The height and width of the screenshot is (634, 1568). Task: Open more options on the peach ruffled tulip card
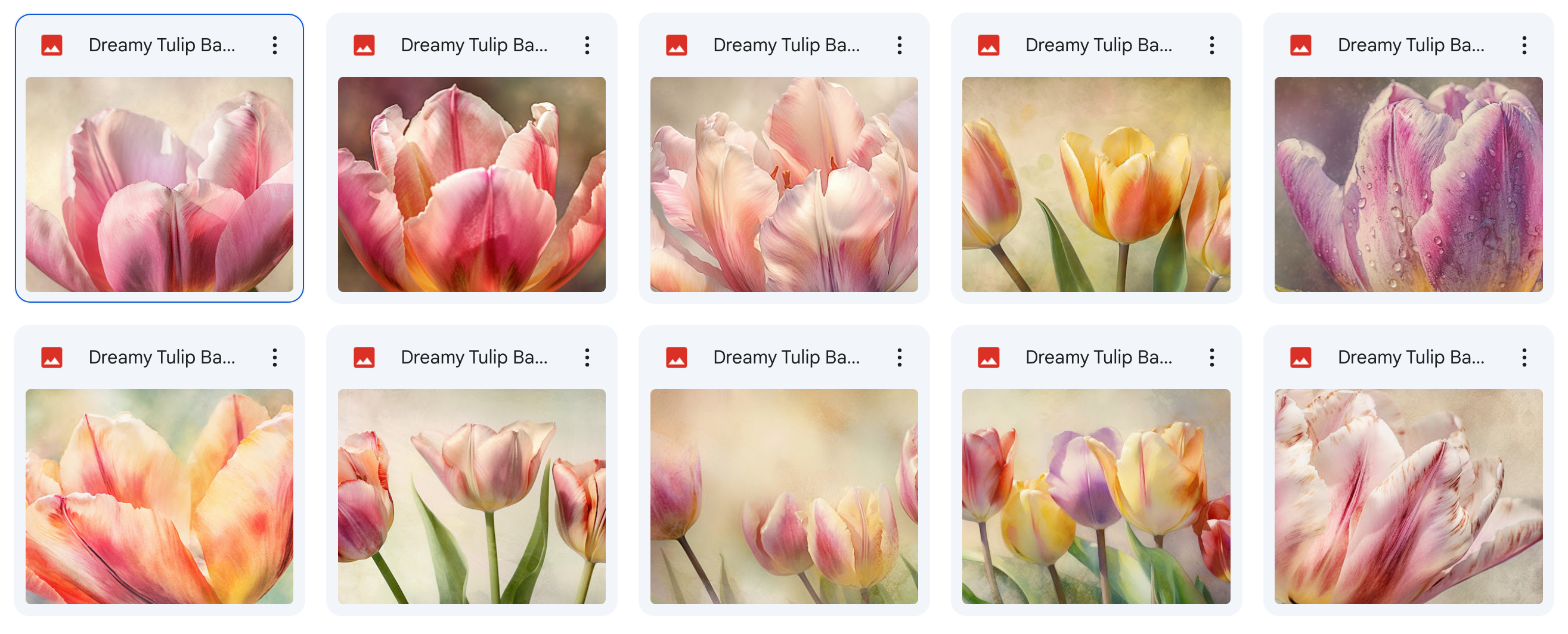[x=899, y=46]
